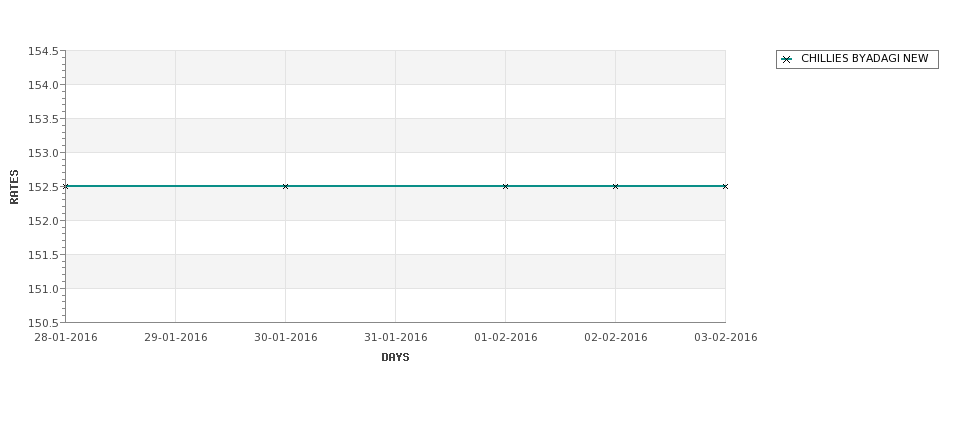
Task: Click the 154.5 value on y-axis
Action: (x=43, y=51)
